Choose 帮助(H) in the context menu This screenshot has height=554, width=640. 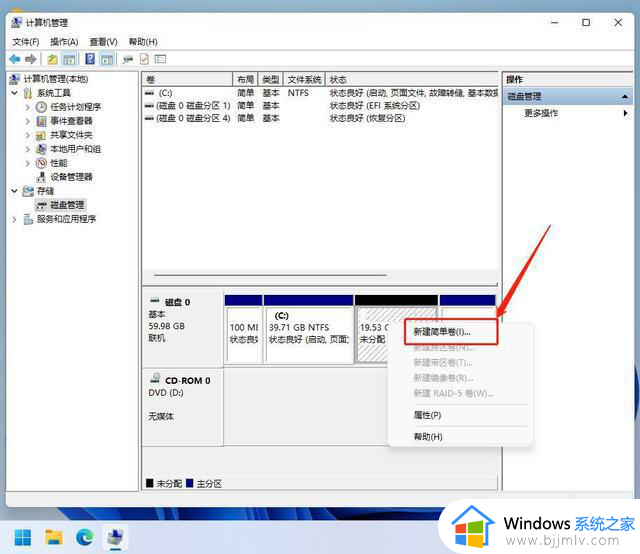pos(428,437)
